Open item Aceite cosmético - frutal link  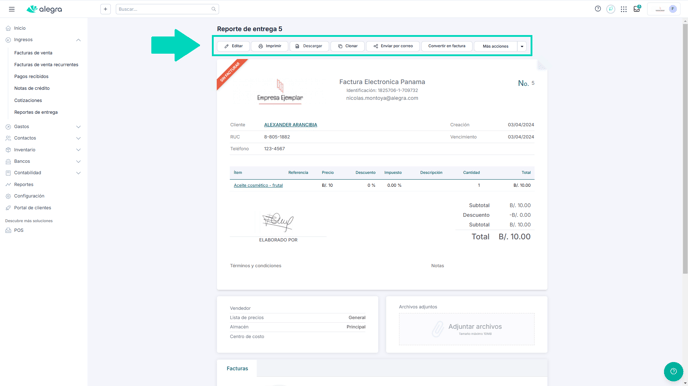[x=258, y=186]
